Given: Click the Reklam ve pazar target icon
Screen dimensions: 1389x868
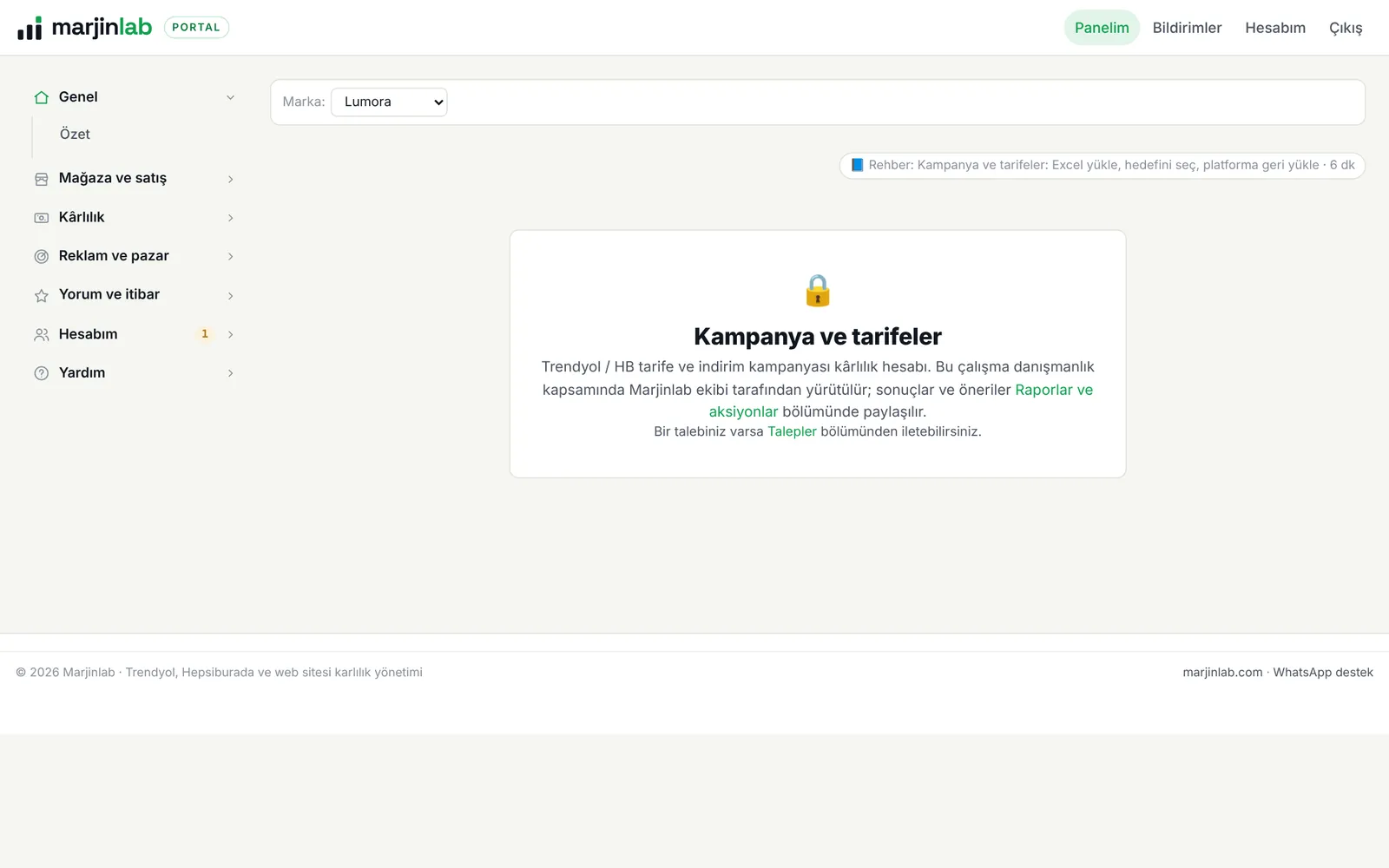Looking at the screenshot, I should click(x=41, y=256).
